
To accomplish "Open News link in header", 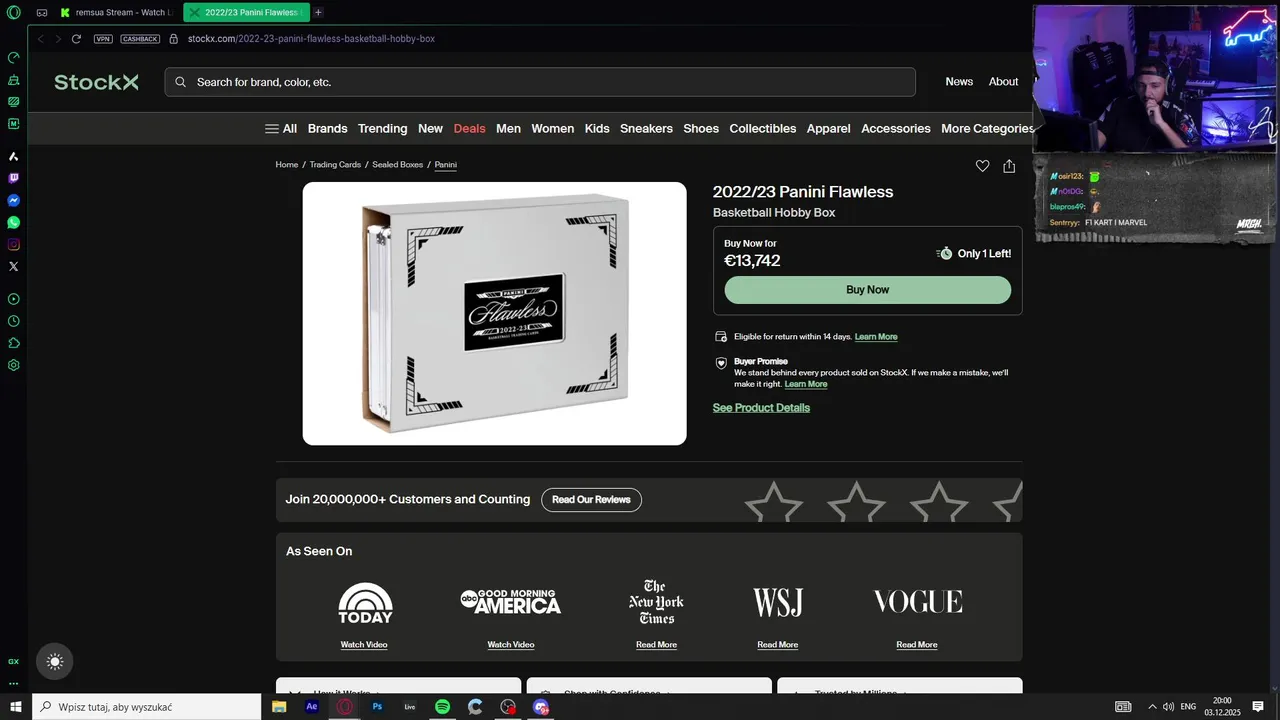I will point(959,82).
